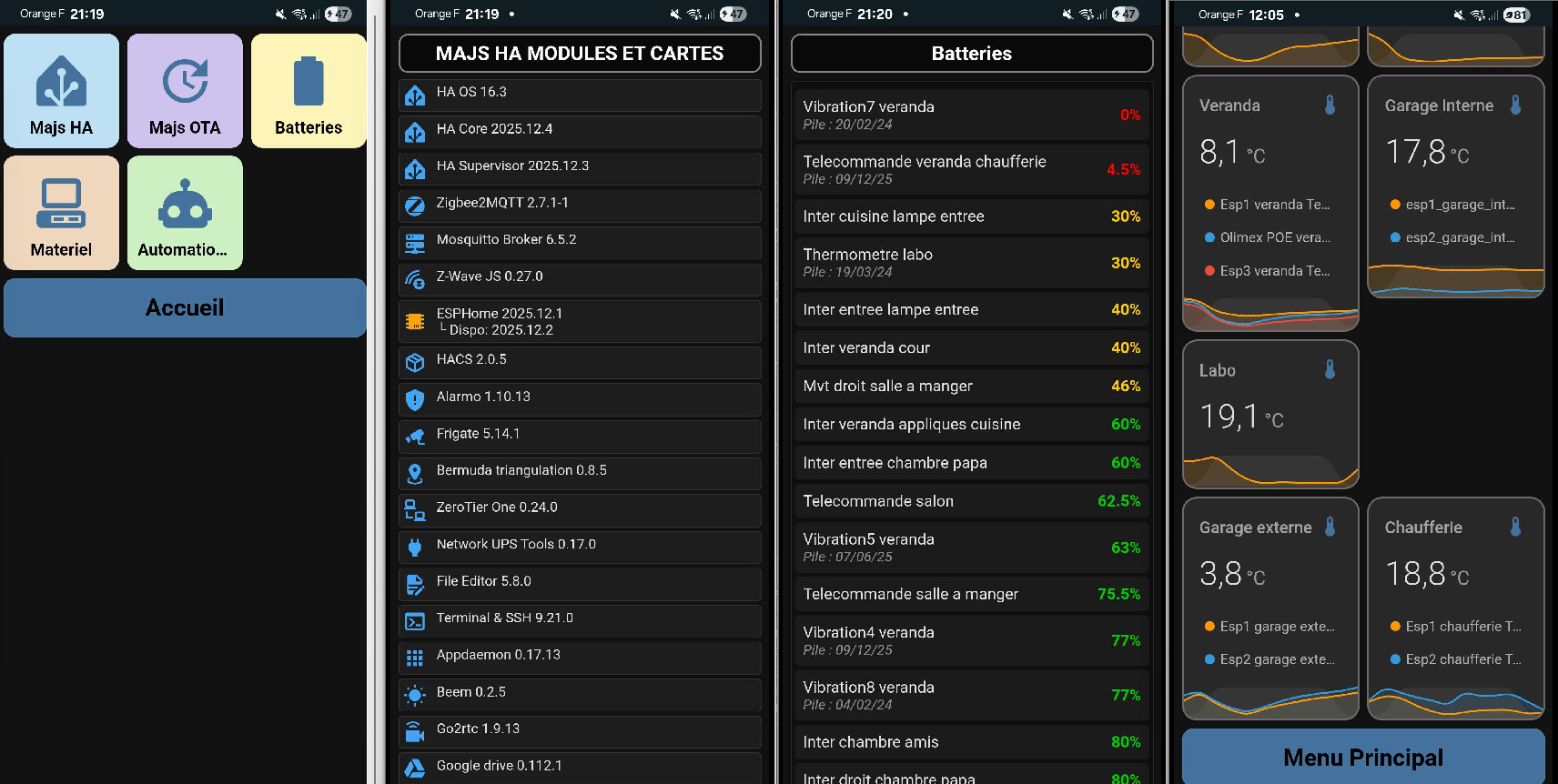Open the Majs HA tile
1558x784 pixels.
pyautogui.click(x=62, y=91)
